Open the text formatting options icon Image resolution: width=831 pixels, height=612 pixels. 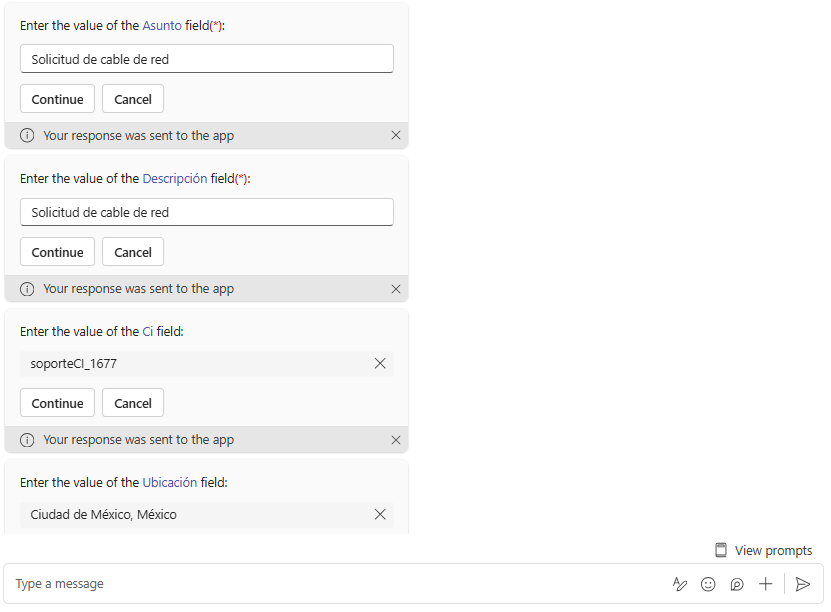pyautogui.click(x=680, y=584)
